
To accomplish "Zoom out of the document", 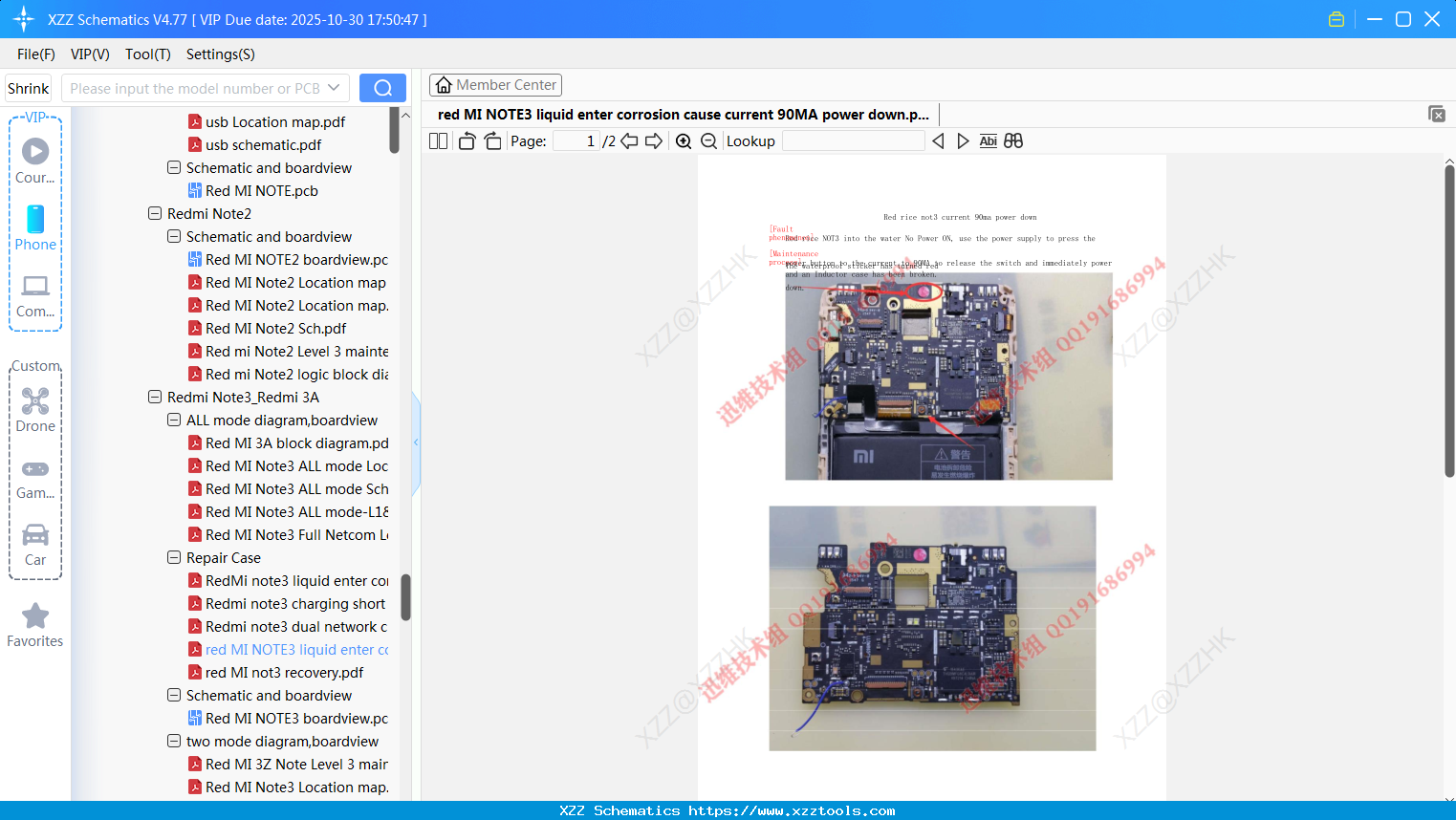I will (x=708, y=140).
